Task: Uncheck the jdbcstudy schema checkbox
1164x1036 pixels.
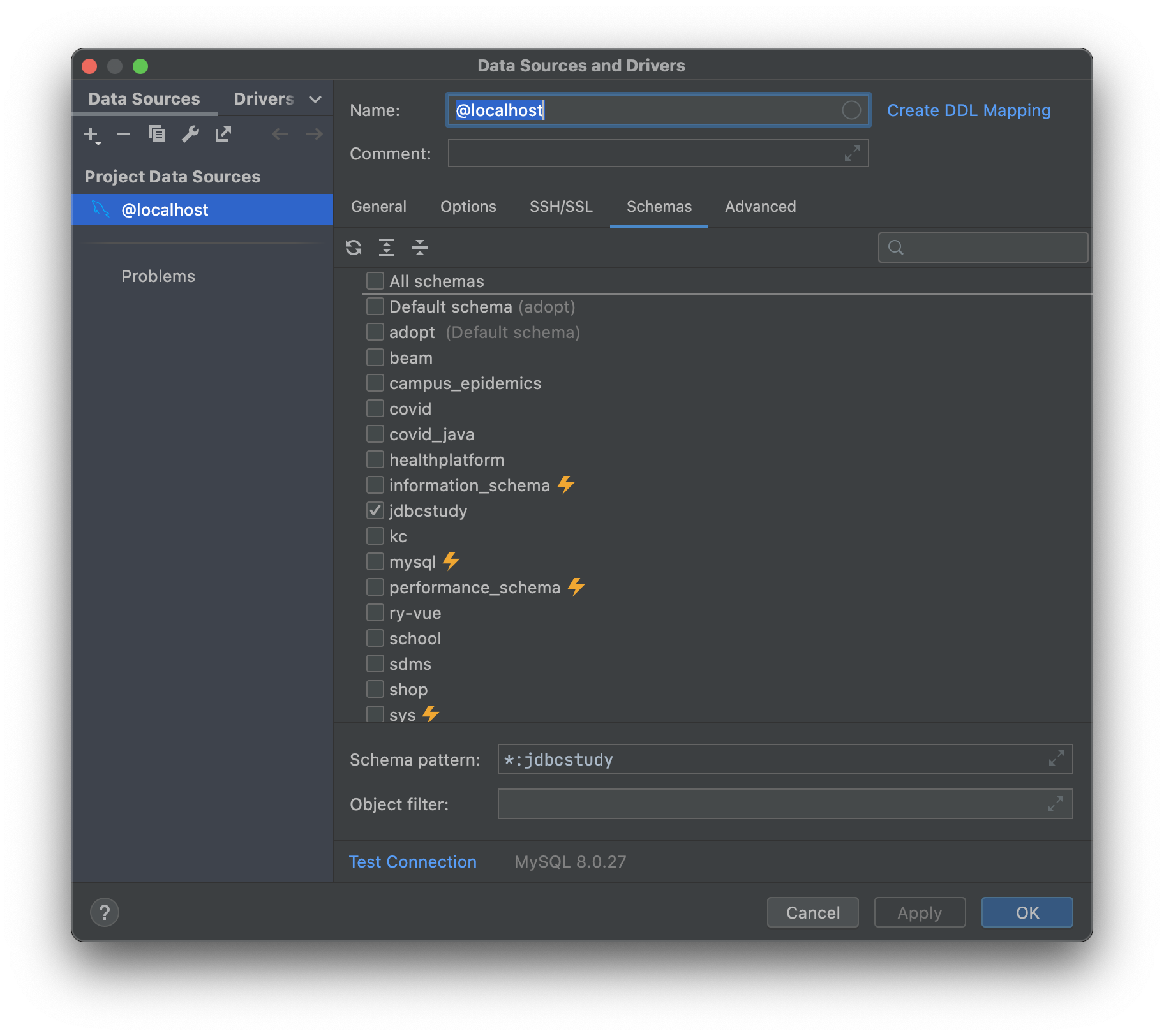Action: [x=375, y=510]
